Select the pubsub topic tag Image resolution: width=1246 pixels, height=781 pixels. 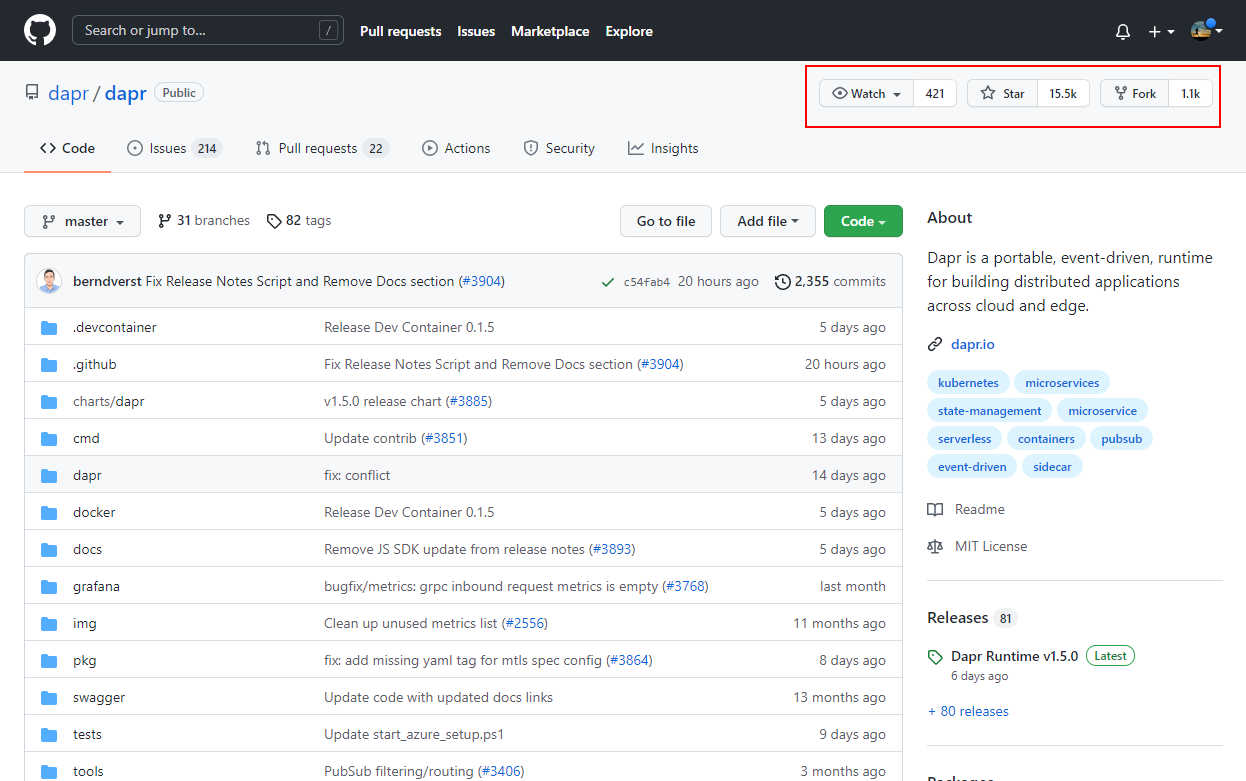point(1121,439)
